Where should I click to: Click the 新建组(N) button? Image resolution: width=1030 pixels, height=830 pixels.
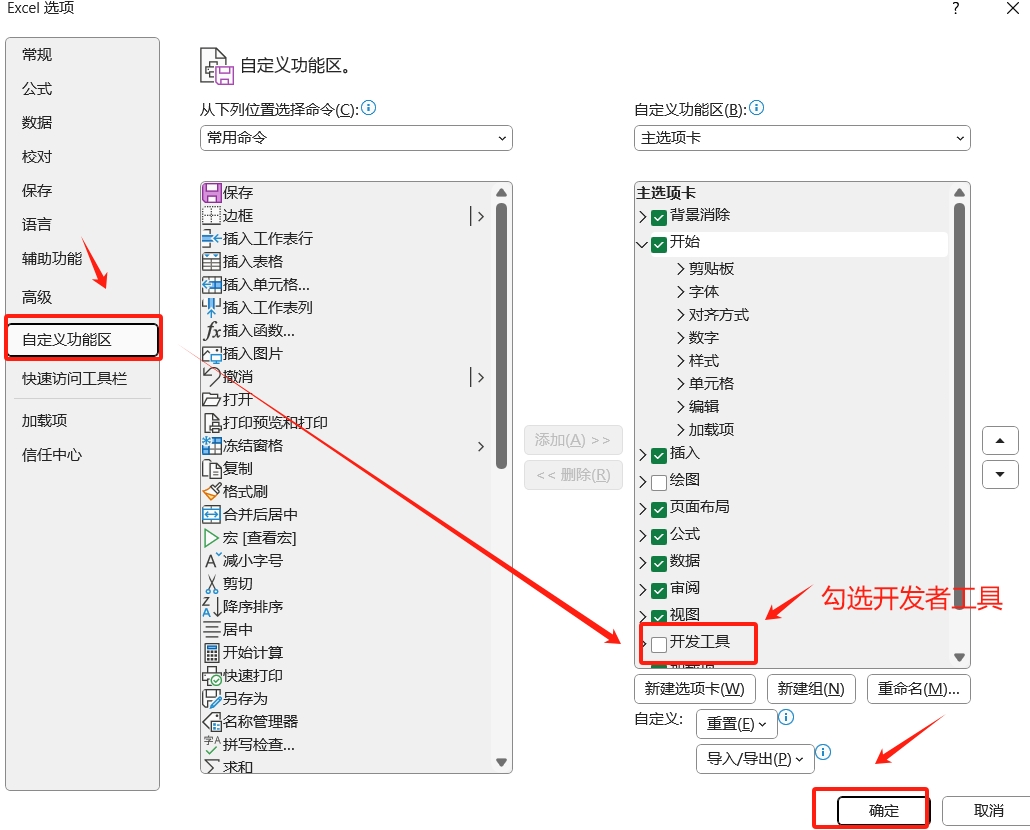point(811,689)
